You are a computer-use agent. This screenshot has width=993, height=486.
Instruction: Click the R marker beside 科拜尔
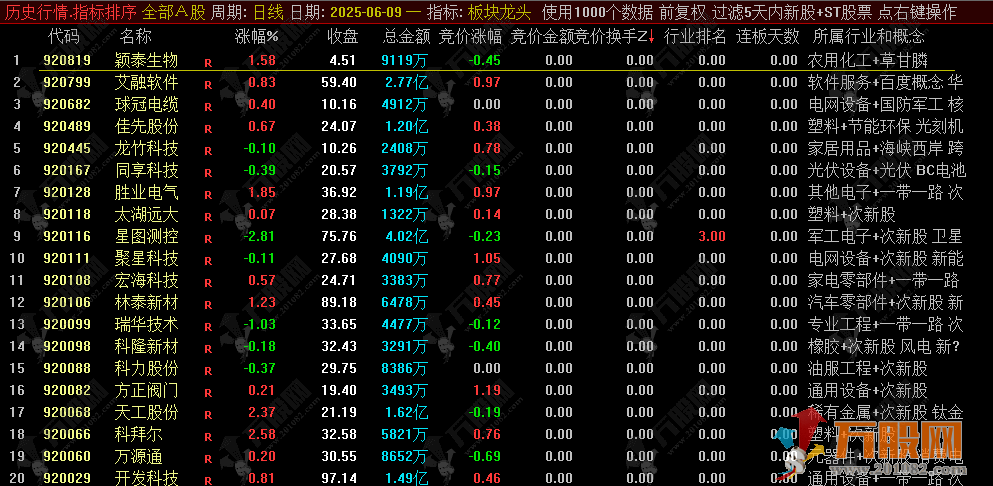click(208, 437)
